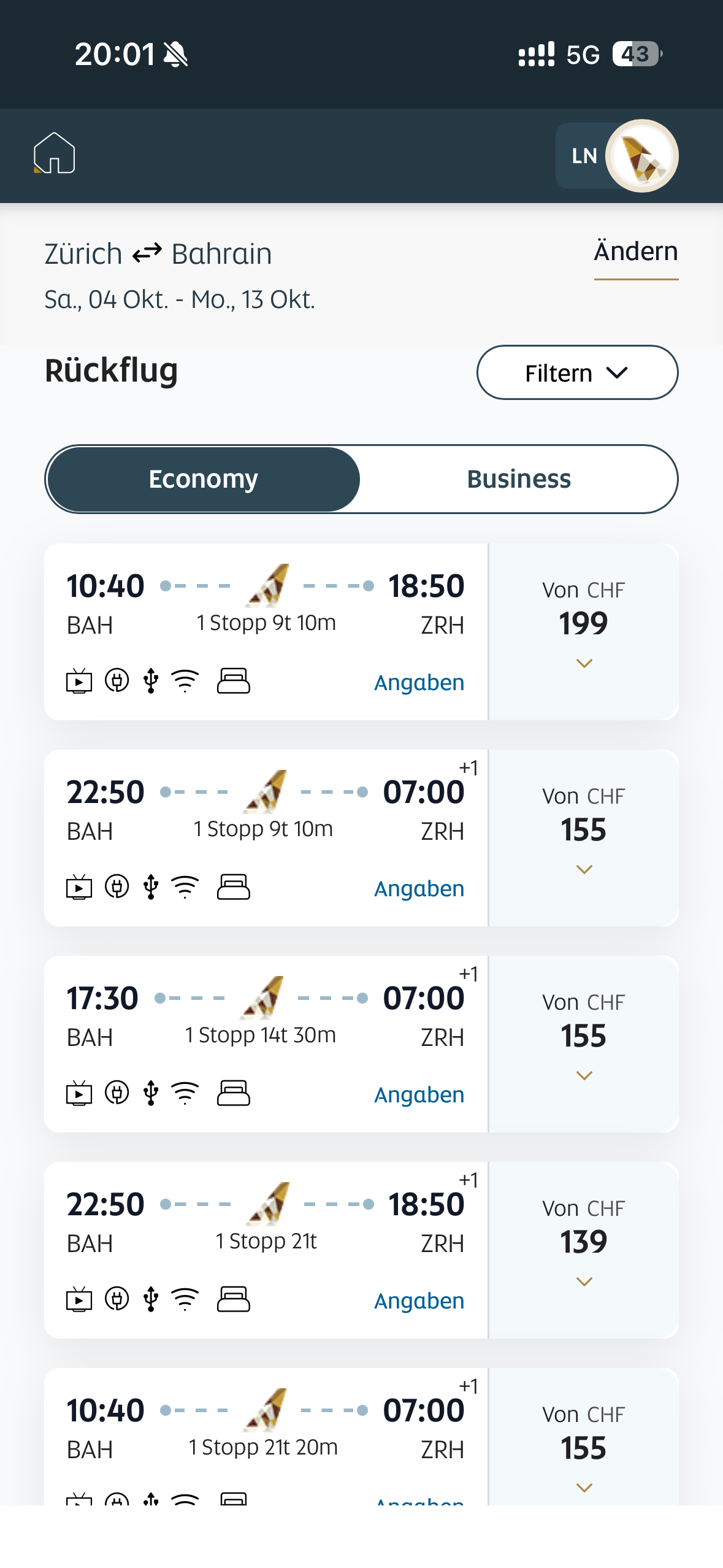Tap seat icon on 22:50–07:00 flight
This screenshot has height=1568, width=723.
pos(234,887)
